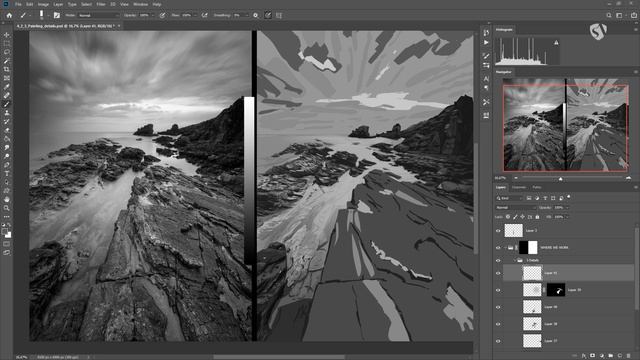The image size is (640, 360).
Task: Click the swap foreground/background colors arrow
Action: point(9,225)
